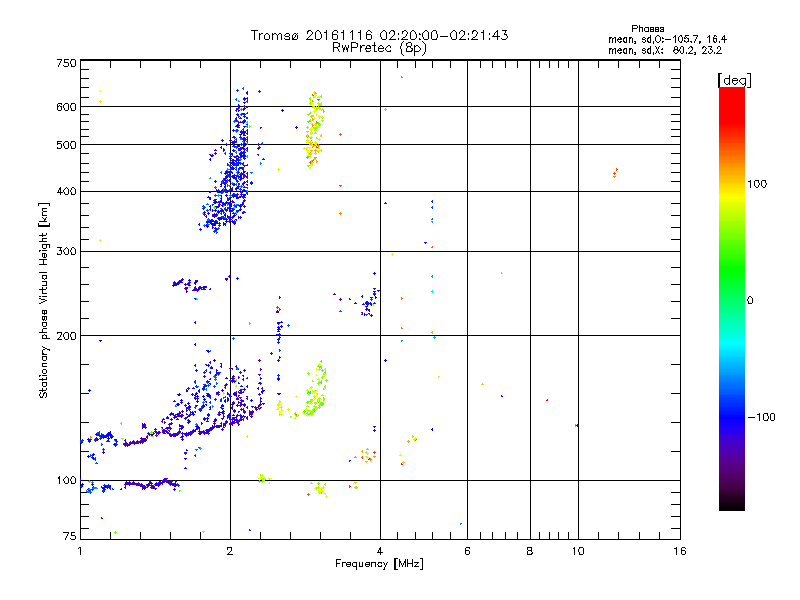
Task: Click the colorbar tick label '100'
Action: pos(757,184)
